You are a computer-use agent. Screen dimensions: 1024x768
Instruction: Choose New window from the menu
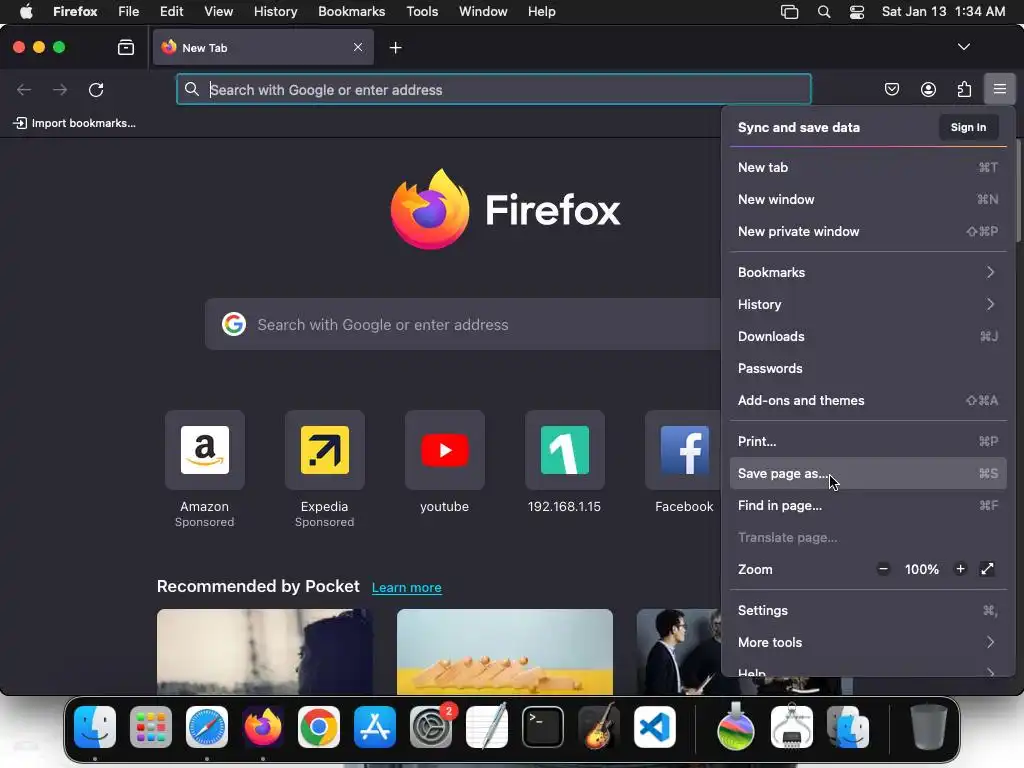(868, 199)
